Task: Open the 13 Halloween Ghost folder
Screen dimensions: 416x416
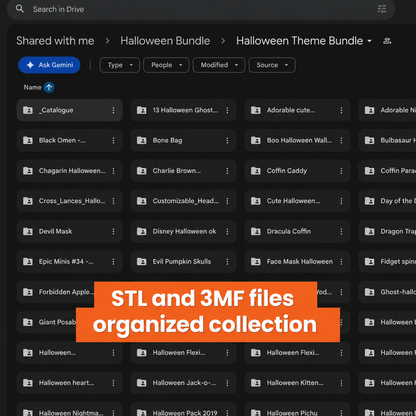Action: 184,110
